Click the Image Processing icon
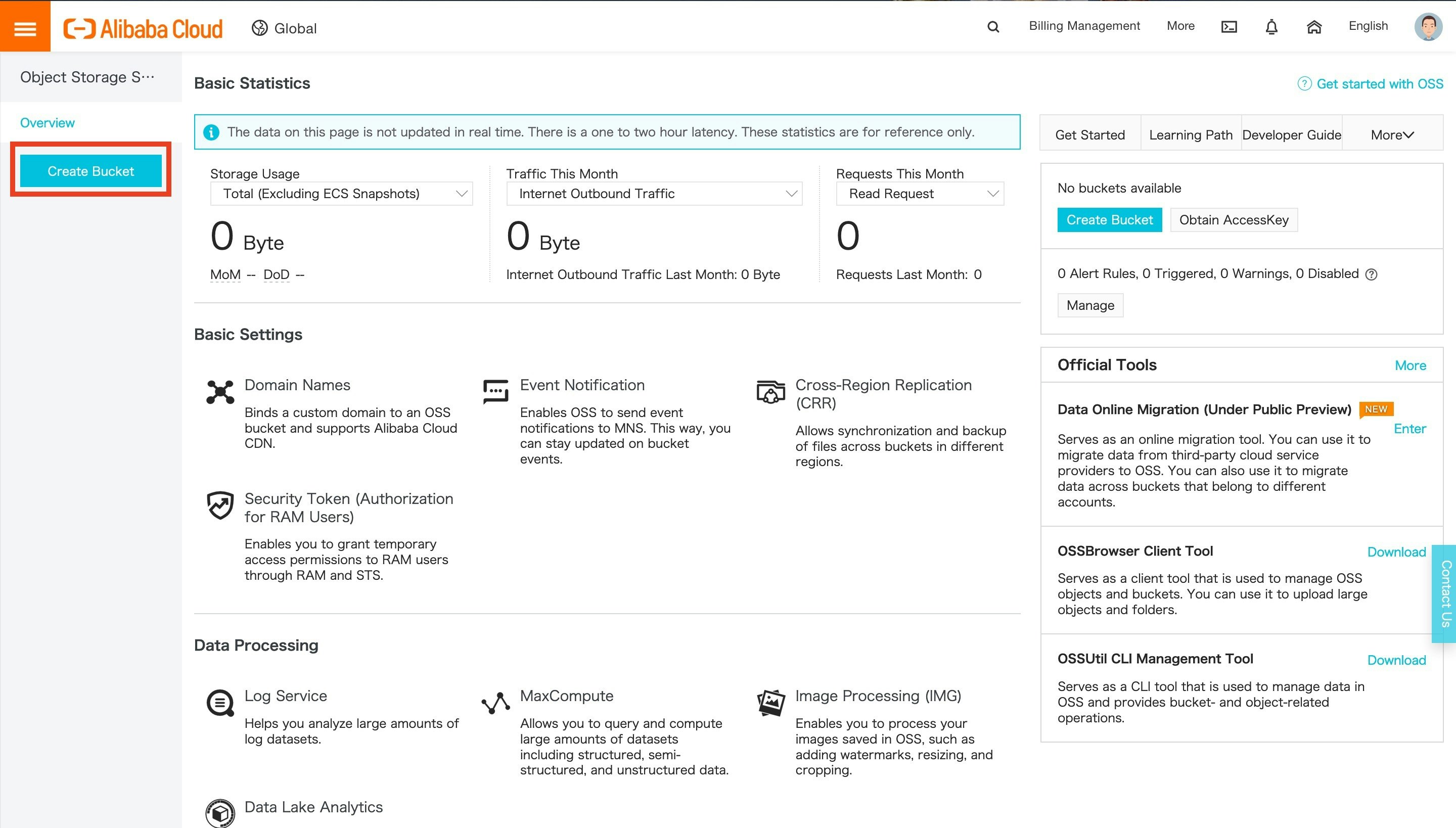The height and width of the screenshot is (828, 1456). point(770,703)
